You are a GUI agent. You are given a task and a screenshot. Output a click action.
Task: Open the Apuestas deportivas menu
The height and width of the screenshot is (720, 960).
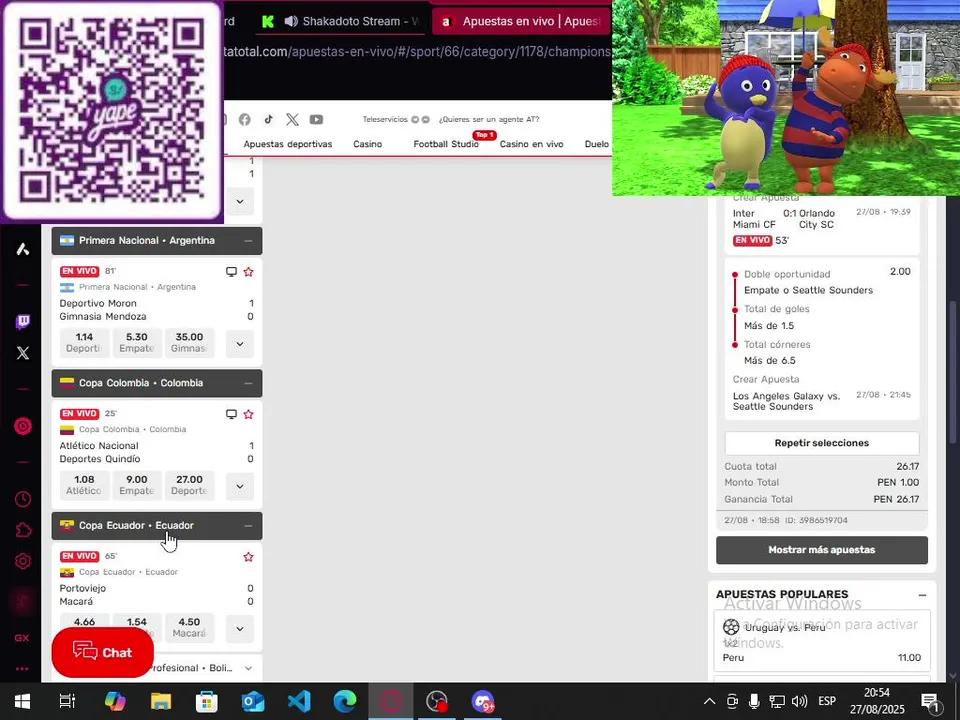(x=288, y=144)
